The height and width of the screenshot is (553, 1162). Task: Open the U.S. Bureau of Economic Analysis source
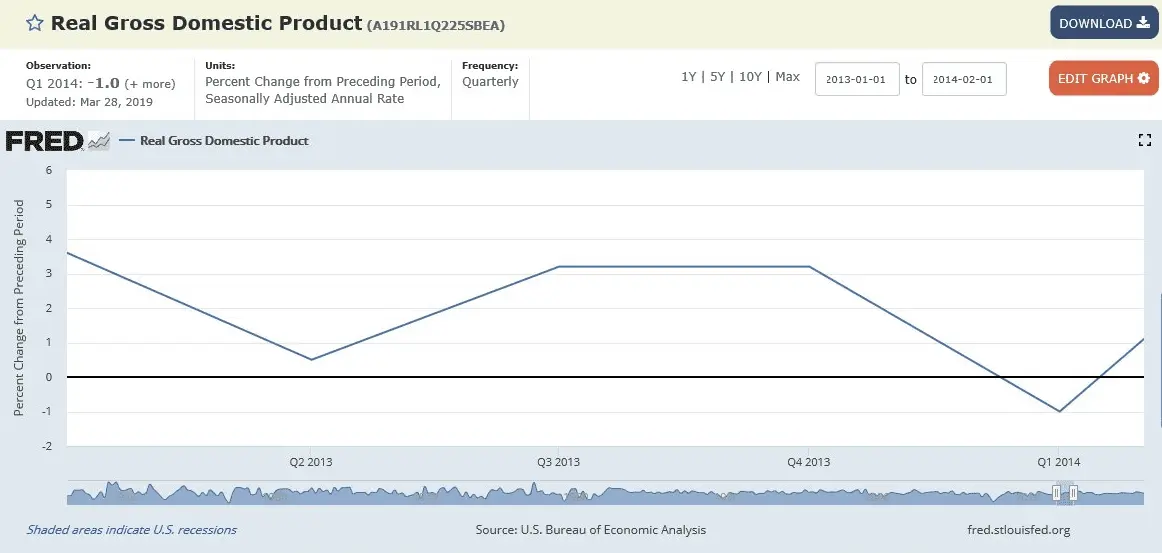click(591, 530)
